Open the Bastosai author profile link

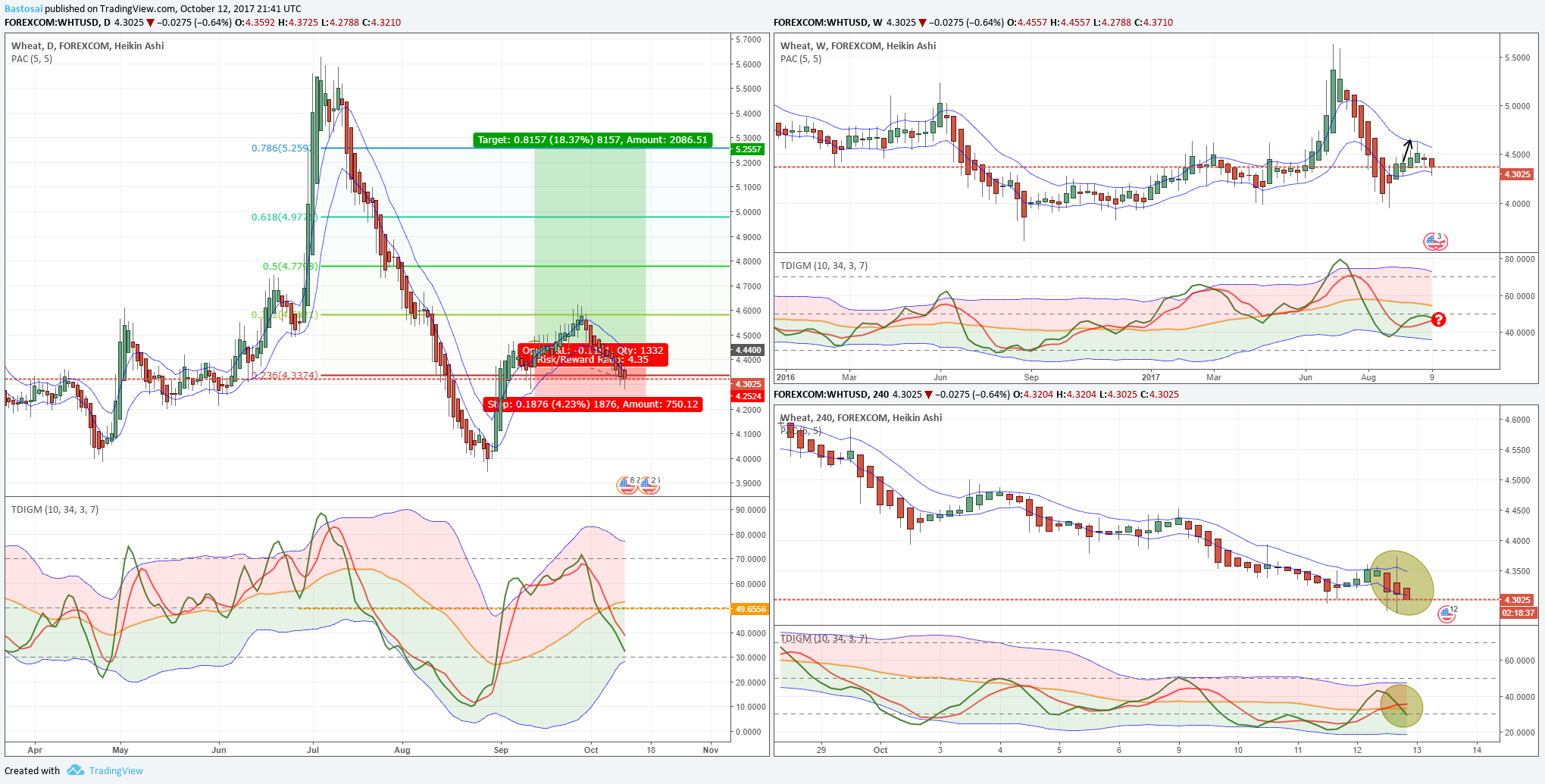click(x=23, y=8)
